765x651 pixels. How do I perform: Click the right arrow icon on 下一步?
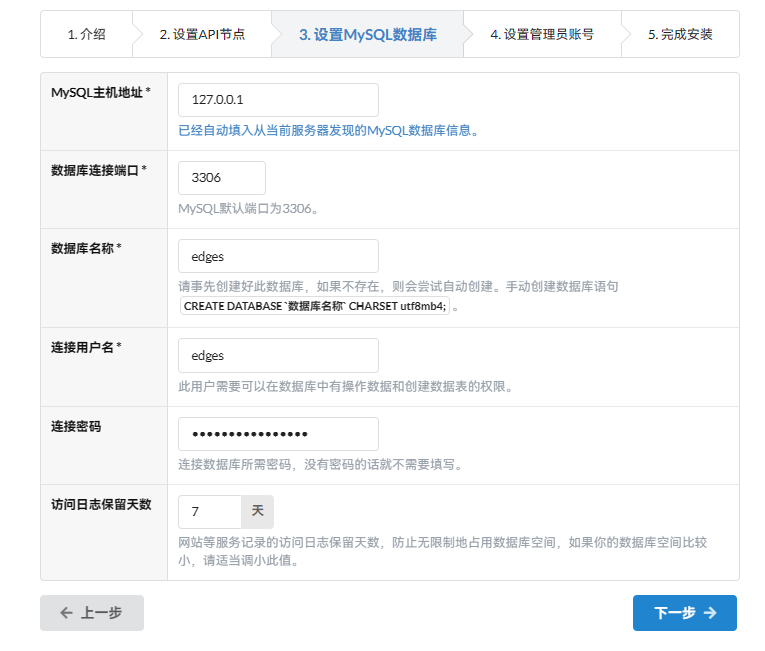pyautogui.click(x=710, y=613)
